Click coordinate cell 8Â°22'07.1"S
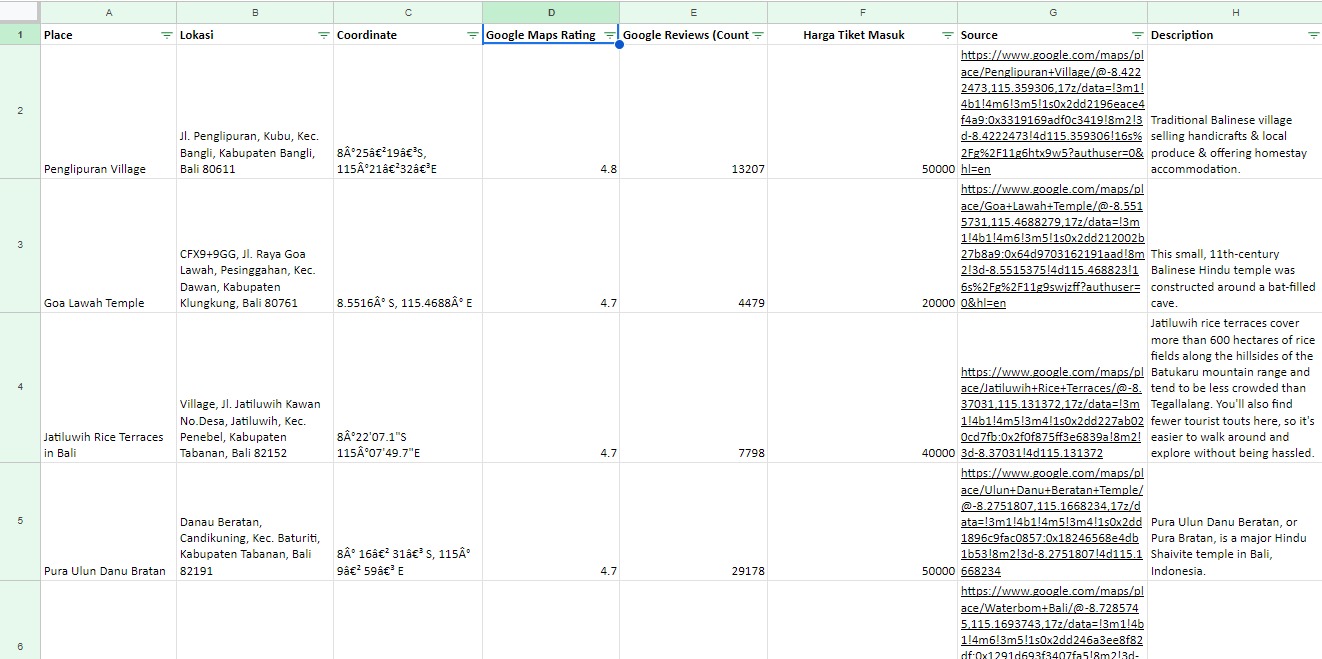Screen dimensions: 1322x659 tap(408, 387)
